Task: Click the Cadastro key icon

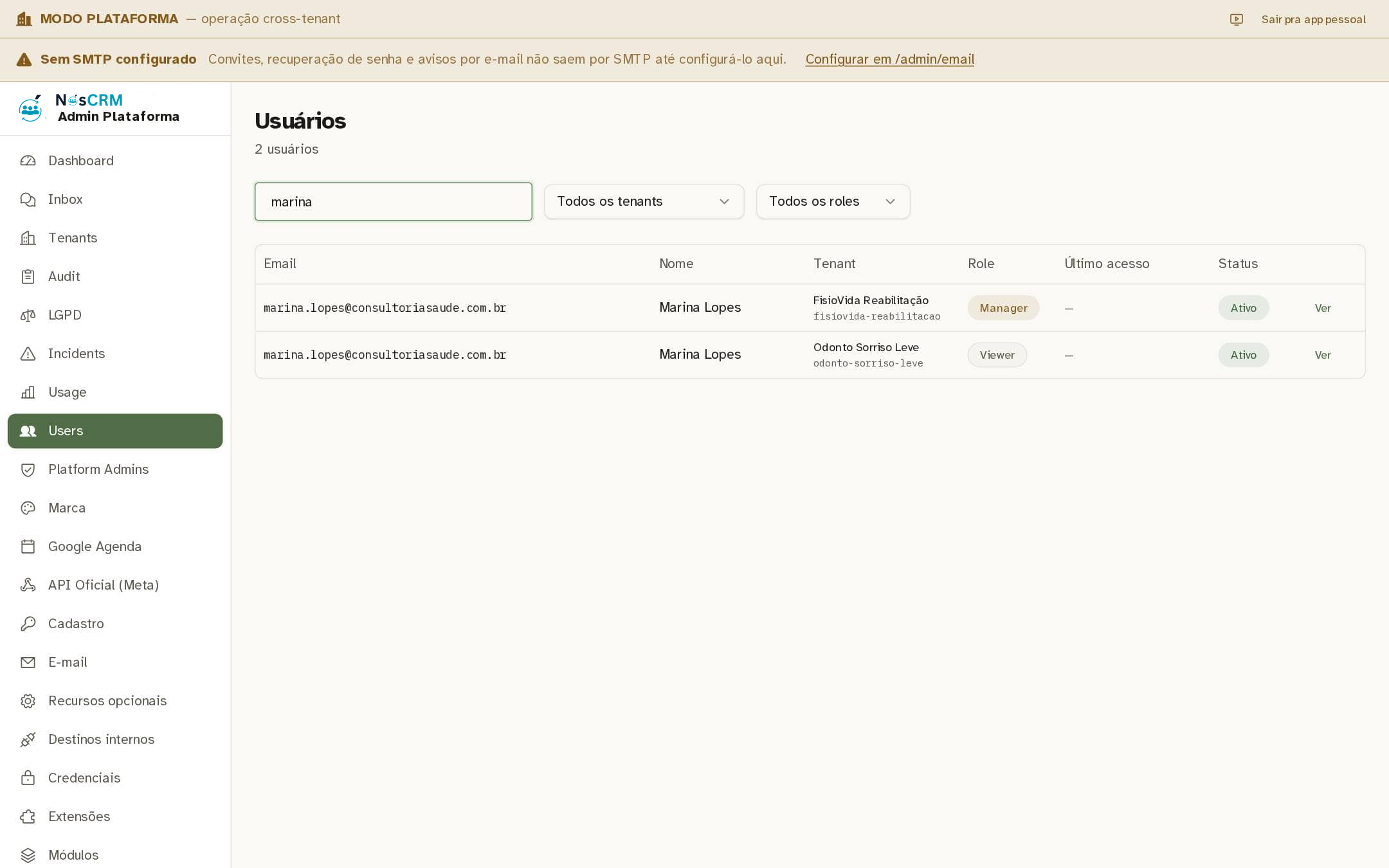Action: 28,624
